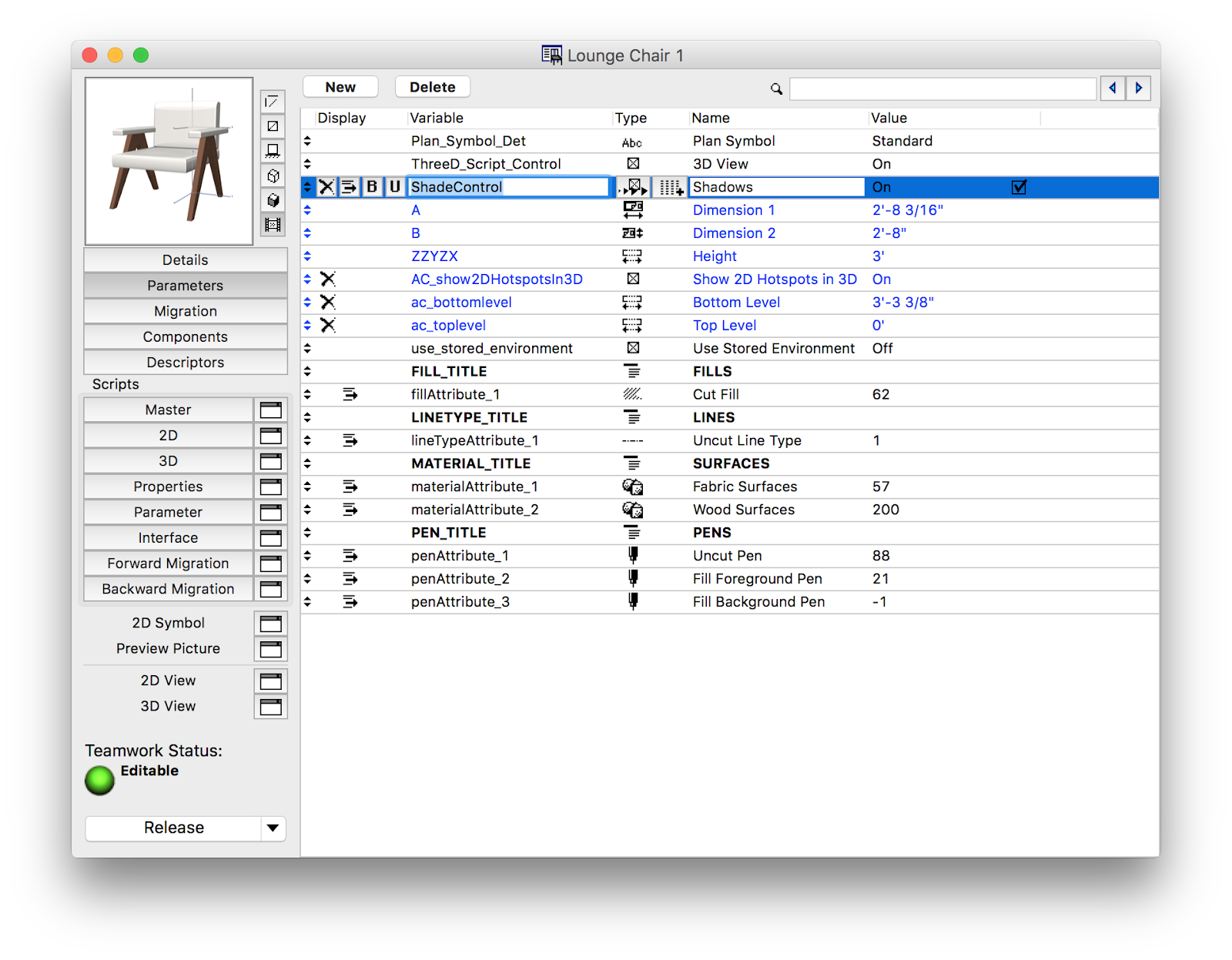This screenshot has height=960, width=1232.
Task: Toggle the Shadows value checkbox
Action: [1019, 187]
